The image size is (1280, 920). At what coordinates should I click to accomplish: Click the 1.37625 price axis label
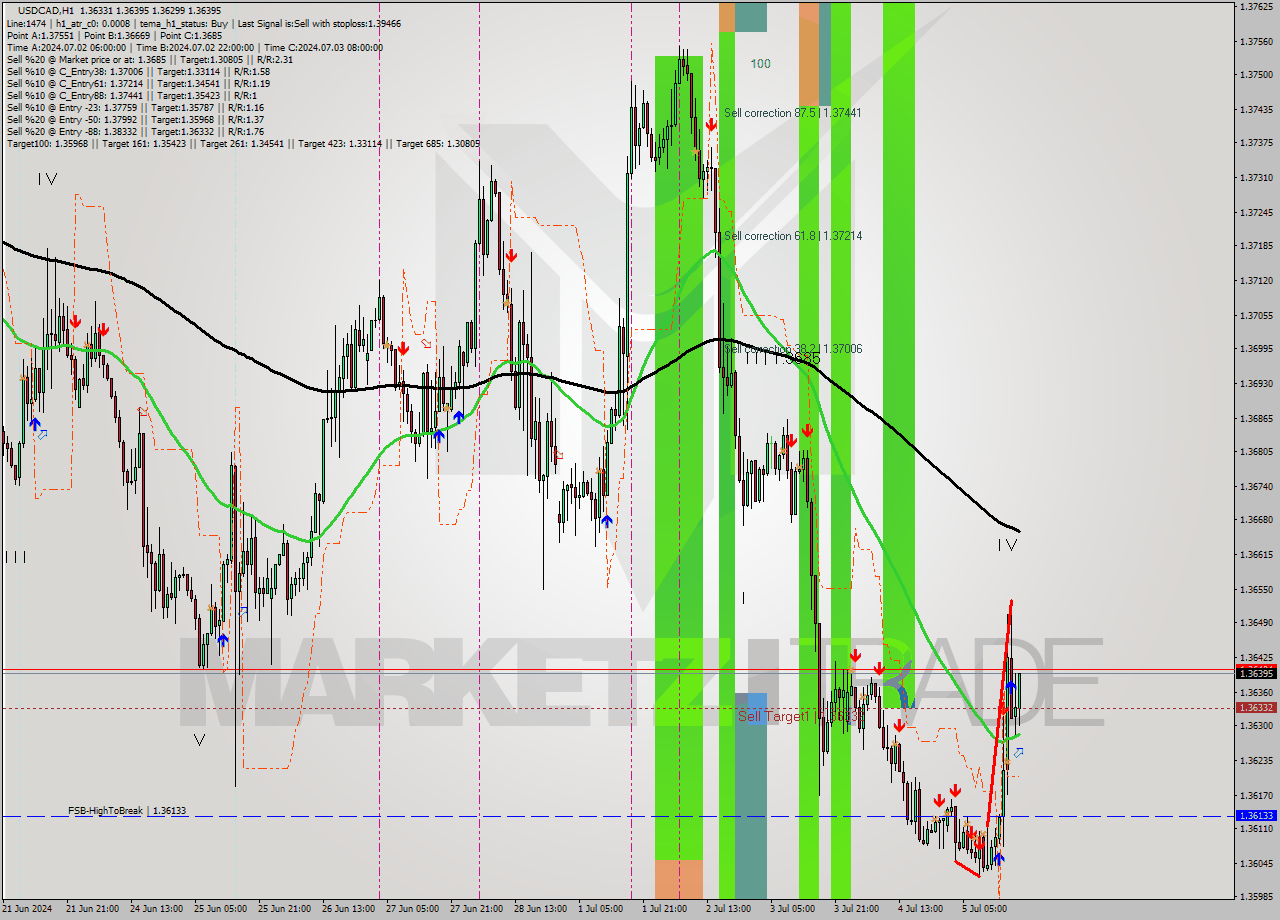(1256, 6)
